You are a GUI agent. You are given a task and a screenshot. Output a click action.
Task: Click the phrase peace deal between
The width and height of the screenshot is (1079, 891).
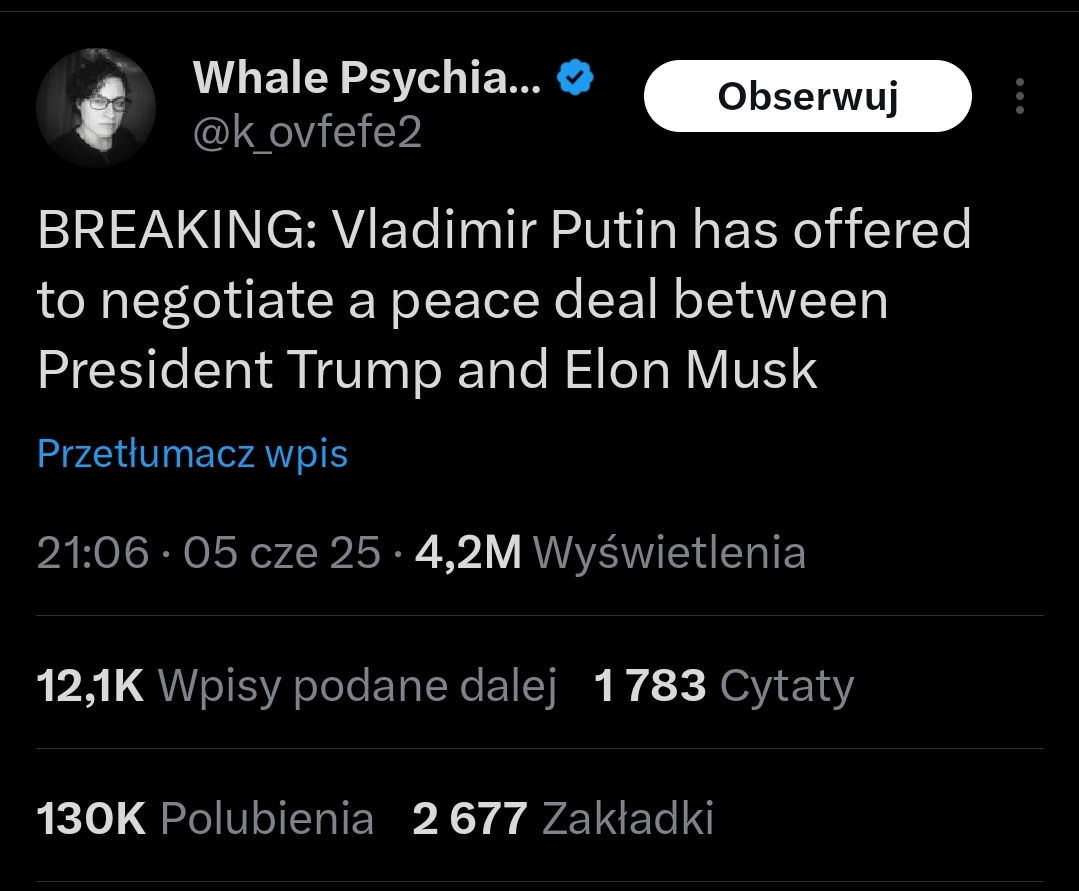(639, 301)
